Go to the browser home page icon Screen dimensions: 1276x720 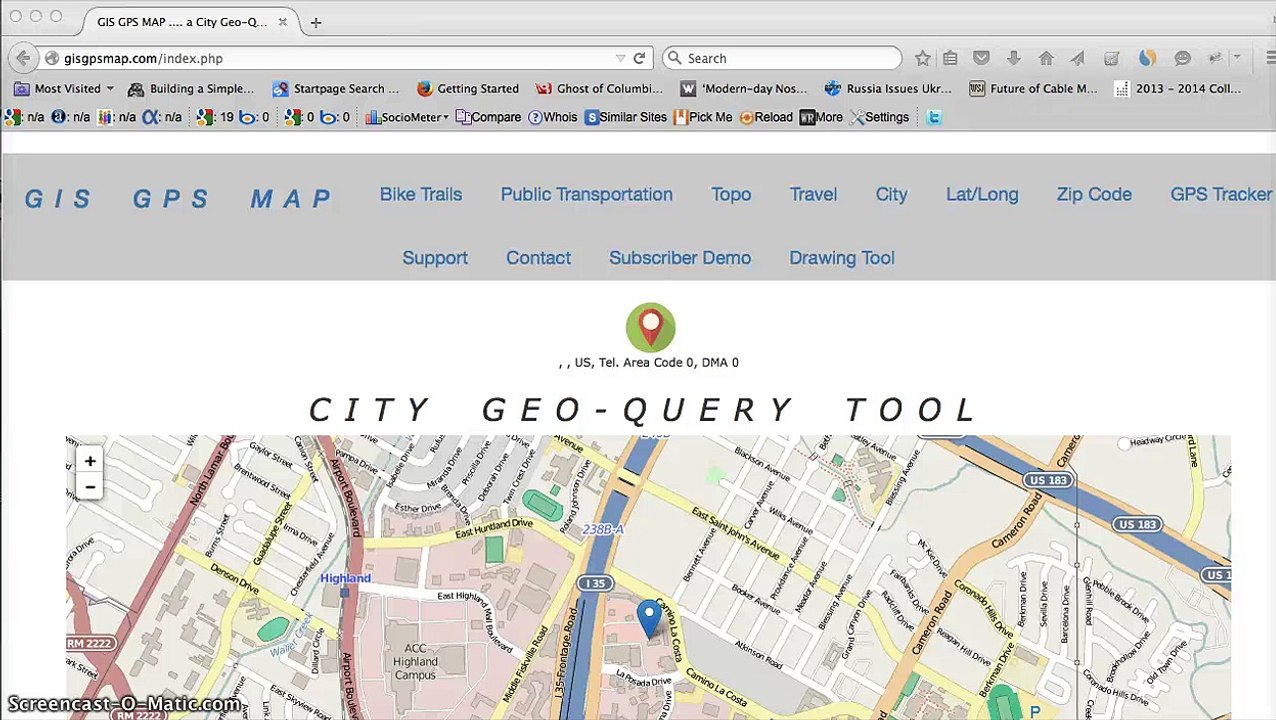click(1046, 58)
